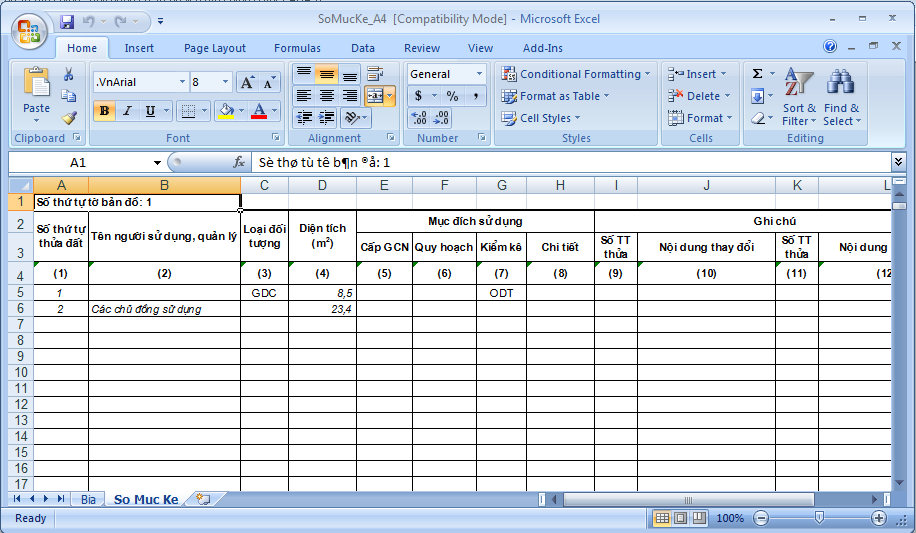
Task: Toggle Bold formatting
Action: (x=104, y=111)
